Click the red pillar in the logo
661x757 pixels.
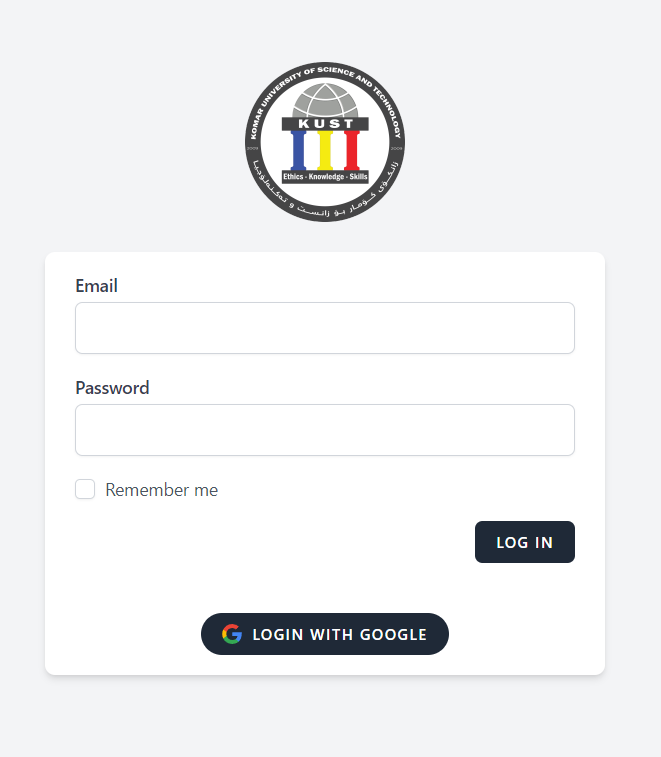(x=352, y=150)
